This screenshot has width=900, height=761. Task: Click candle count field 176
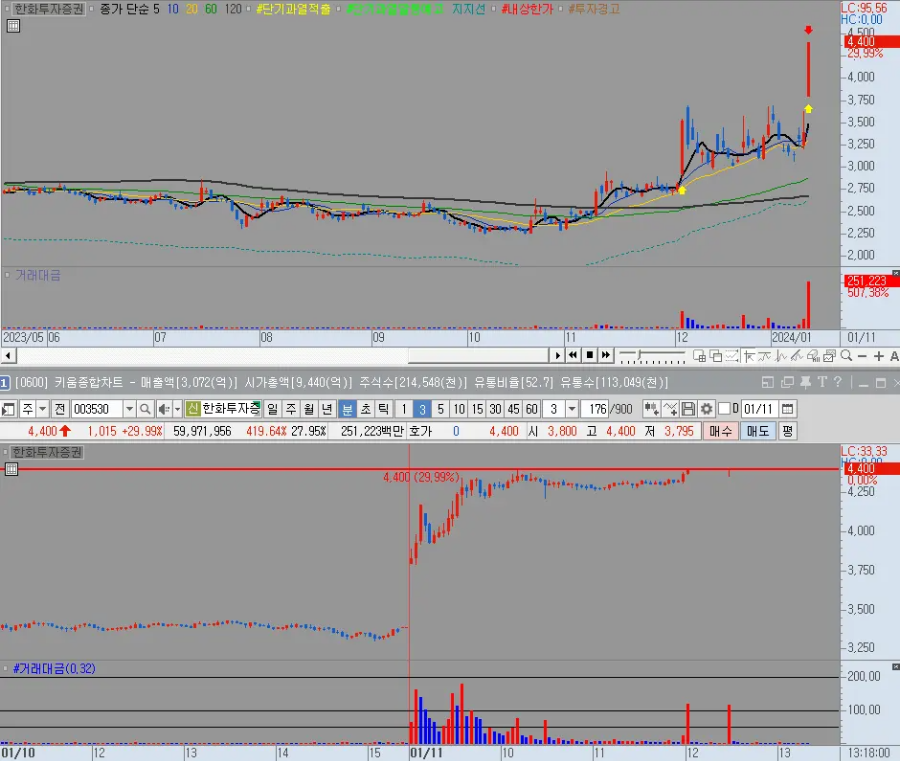[x=595, y=409]
